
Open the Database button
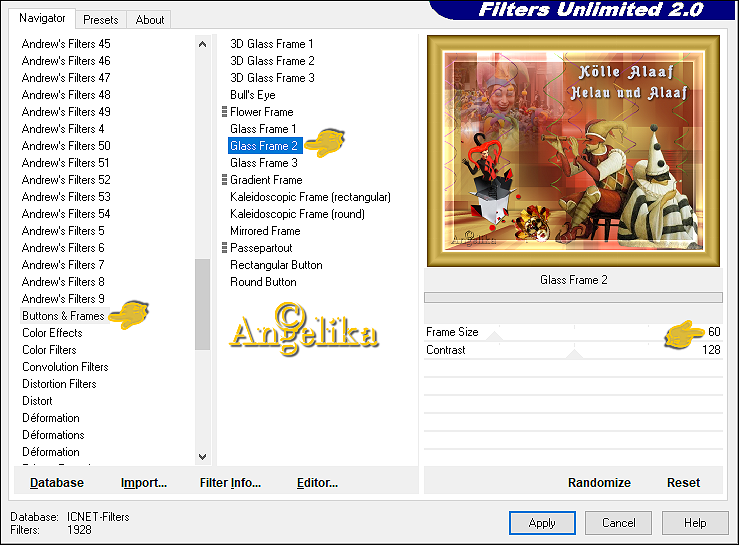click(57, 482)
